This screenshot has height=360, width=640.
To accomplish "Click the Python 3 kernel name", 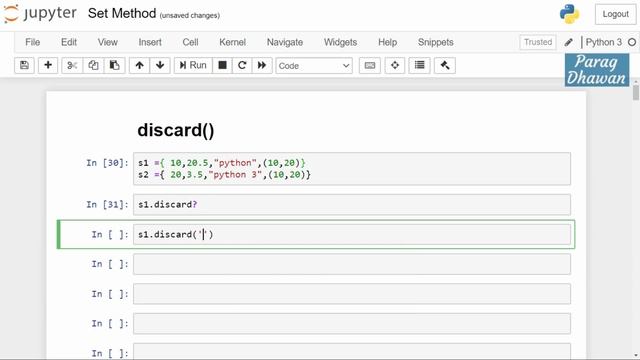I will (x=604, y=42).
